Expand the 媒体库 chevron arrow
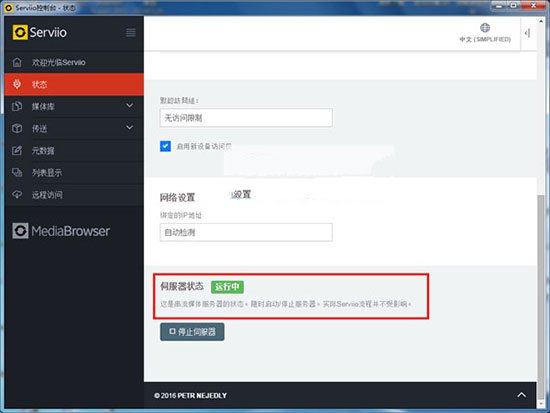This screenshot has height=413, width=550. (129, 106)
